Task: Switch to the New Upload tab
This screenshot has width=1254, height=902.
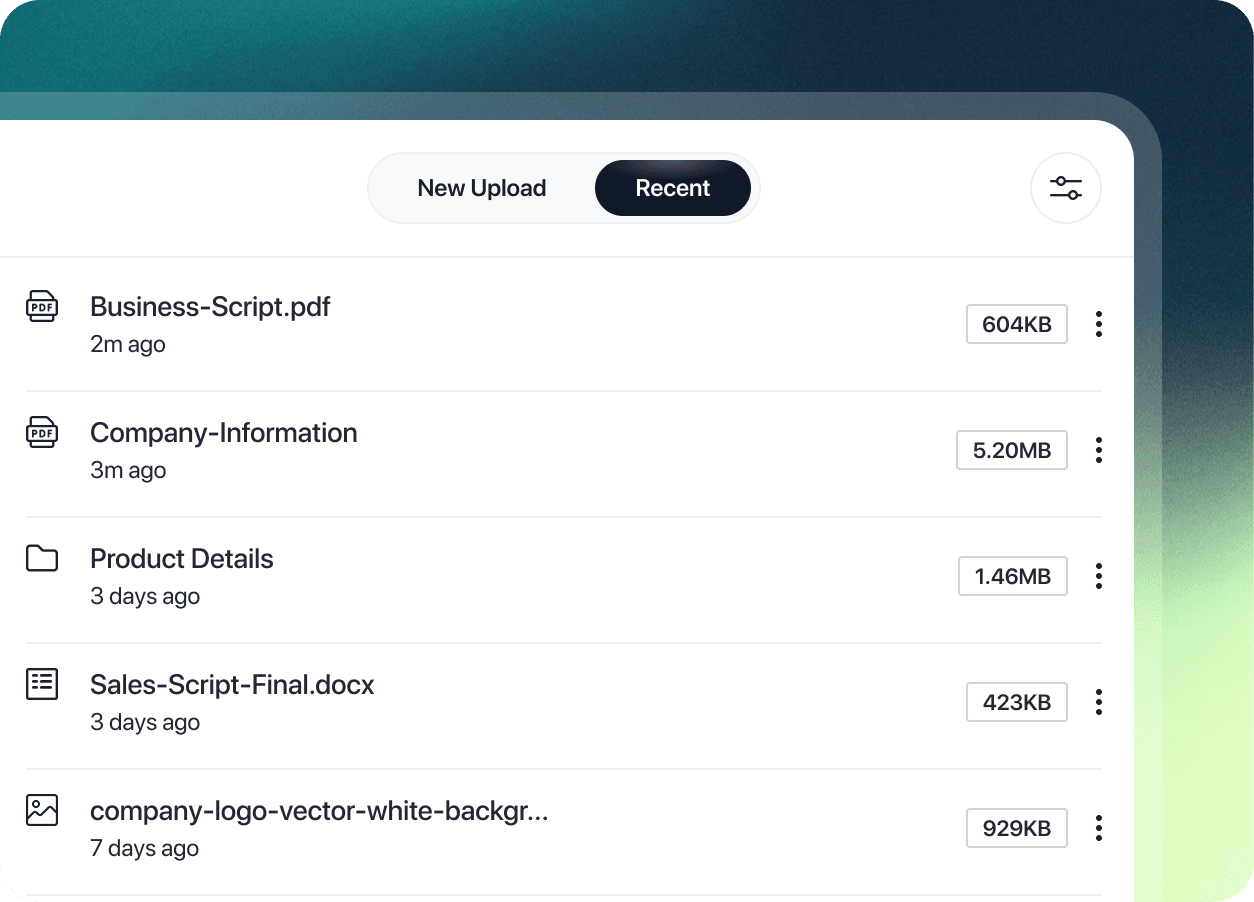Action: [482, 188]
